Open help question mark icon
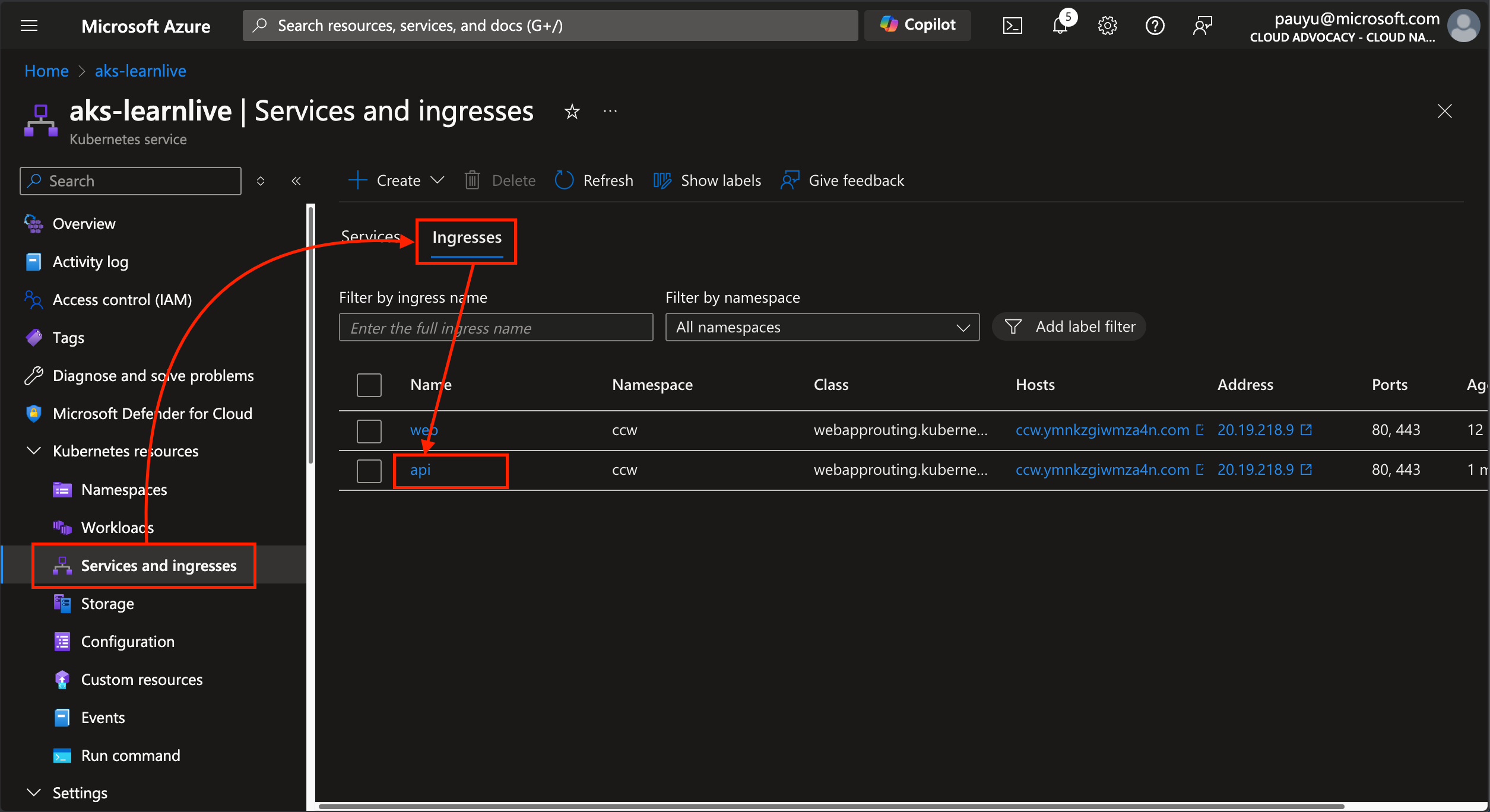This screenshot has width=1490, height=812. point(1155,26)
